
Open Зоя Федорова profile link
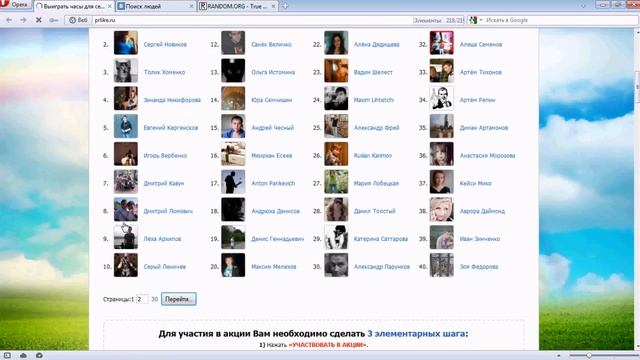[x=478, y=267]
